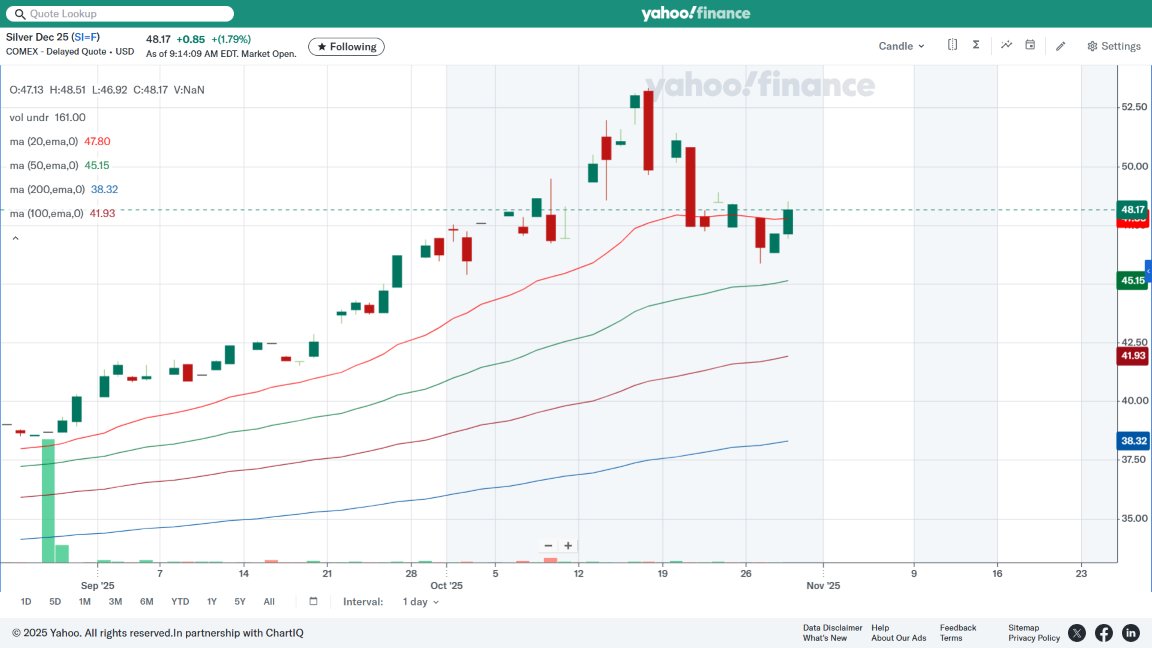Image resolution: width=1152 pixels, height=648 pixels.
Task: Choose the 5Y time range
Action: point(240,602)
